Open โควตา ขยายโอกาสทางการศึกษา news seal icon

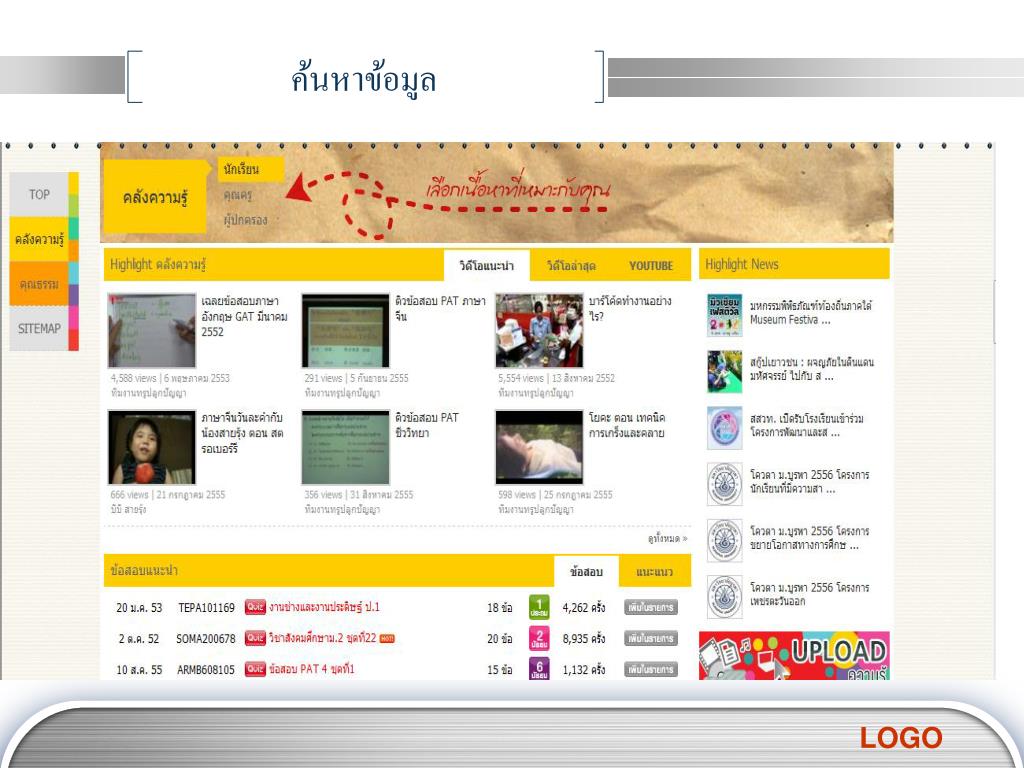click(x=724, y=540)
